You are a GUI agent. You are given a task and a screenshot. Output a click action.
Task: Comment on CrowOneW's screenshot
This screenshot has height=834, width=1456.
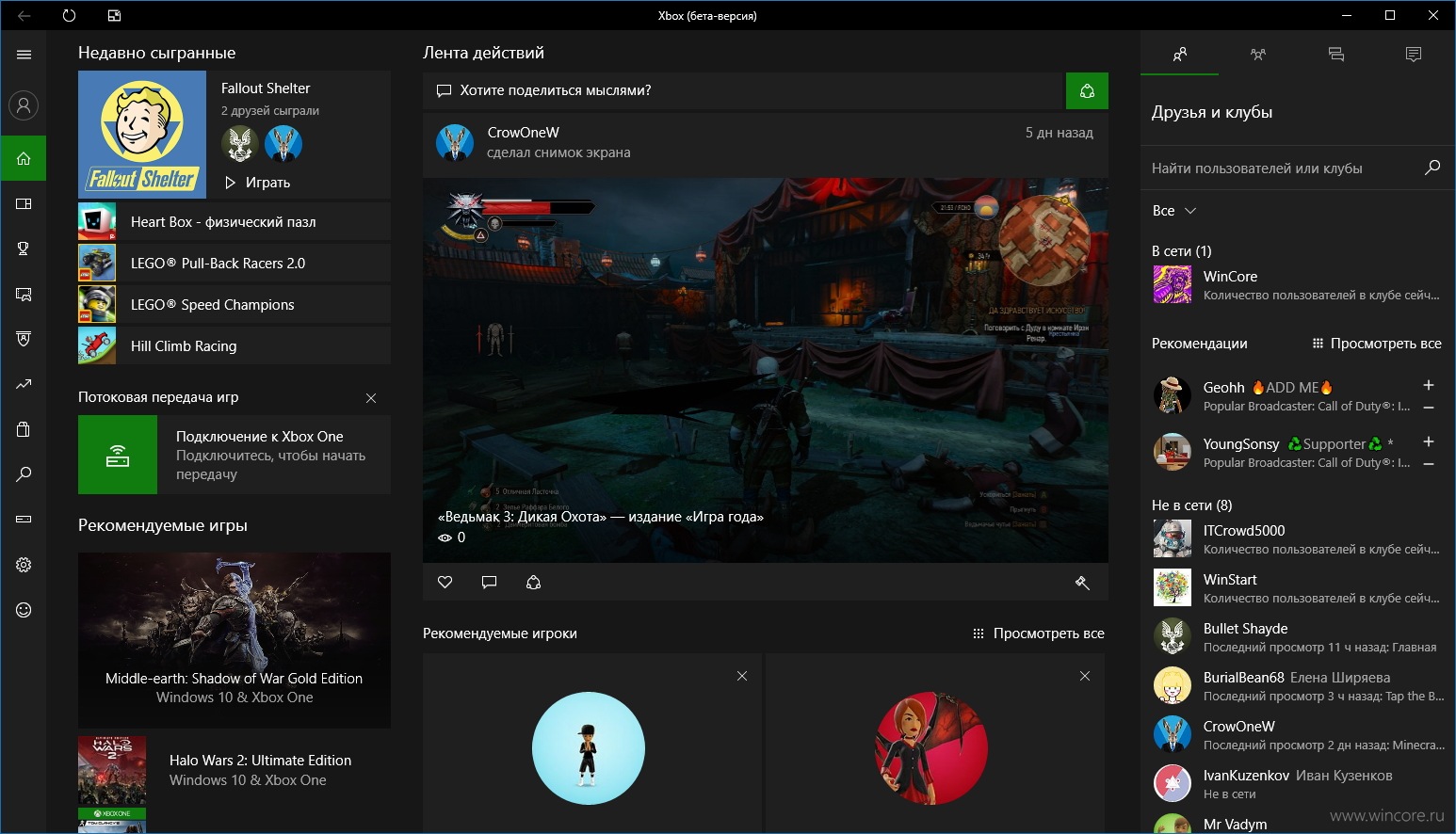[489, 583]
